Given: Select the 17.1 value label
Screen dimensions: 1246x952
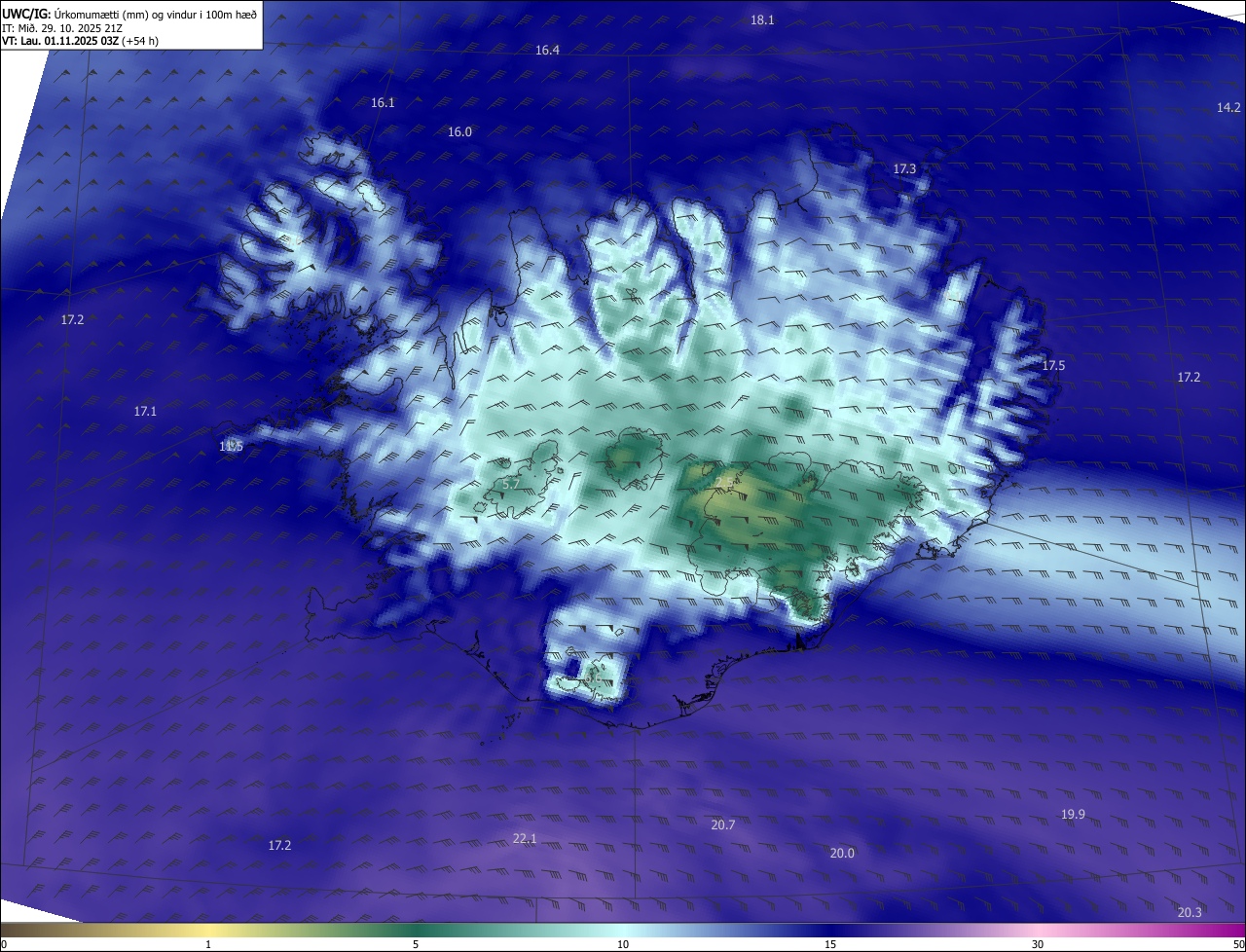Looking at the screenshot, I should [145, 413].
